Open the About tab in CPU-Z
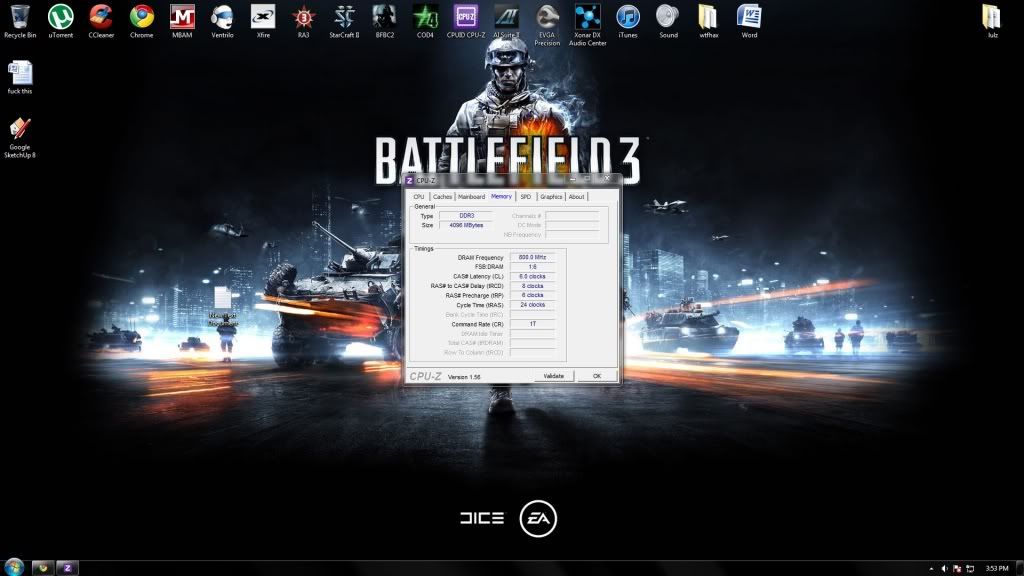This screenshot has height=576, width=1024. pyautogui.click(x=577, y=197)
